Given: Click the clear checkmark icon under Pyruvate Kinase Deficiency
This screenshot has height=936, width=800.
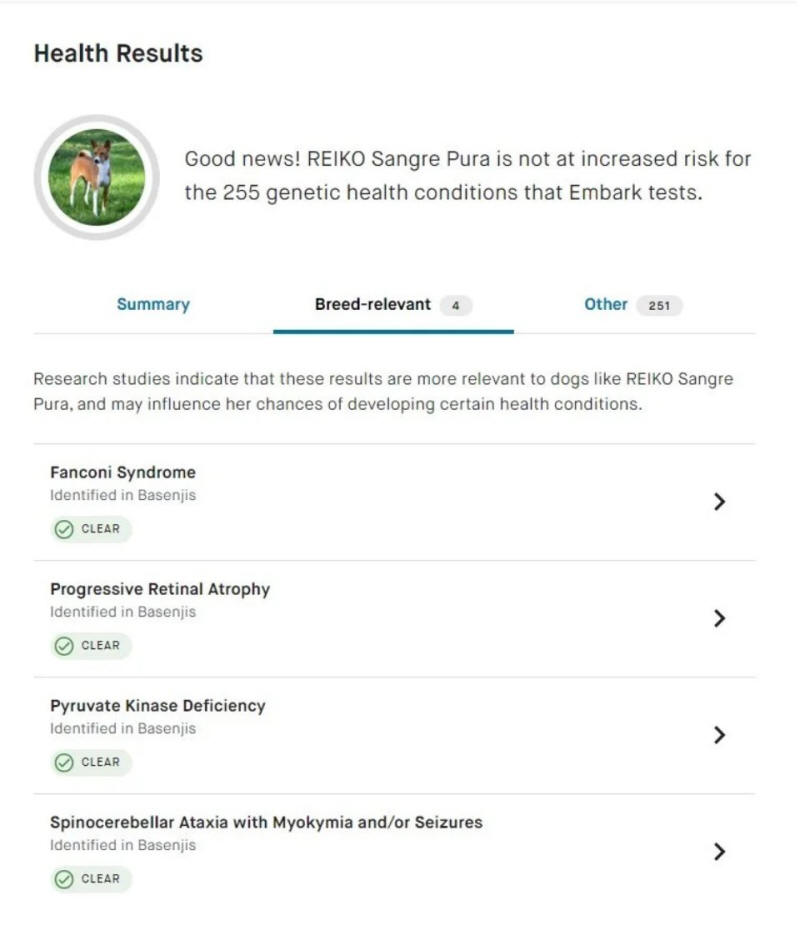Looking at the screenshot, I should click(x=64, y=763).
